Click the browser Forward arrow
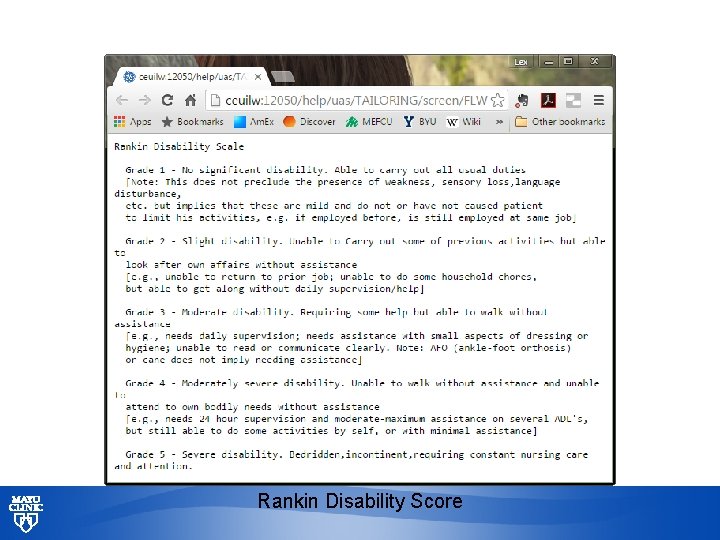The image size is (720, 540). pyautogui.click(x=144, y=100)
